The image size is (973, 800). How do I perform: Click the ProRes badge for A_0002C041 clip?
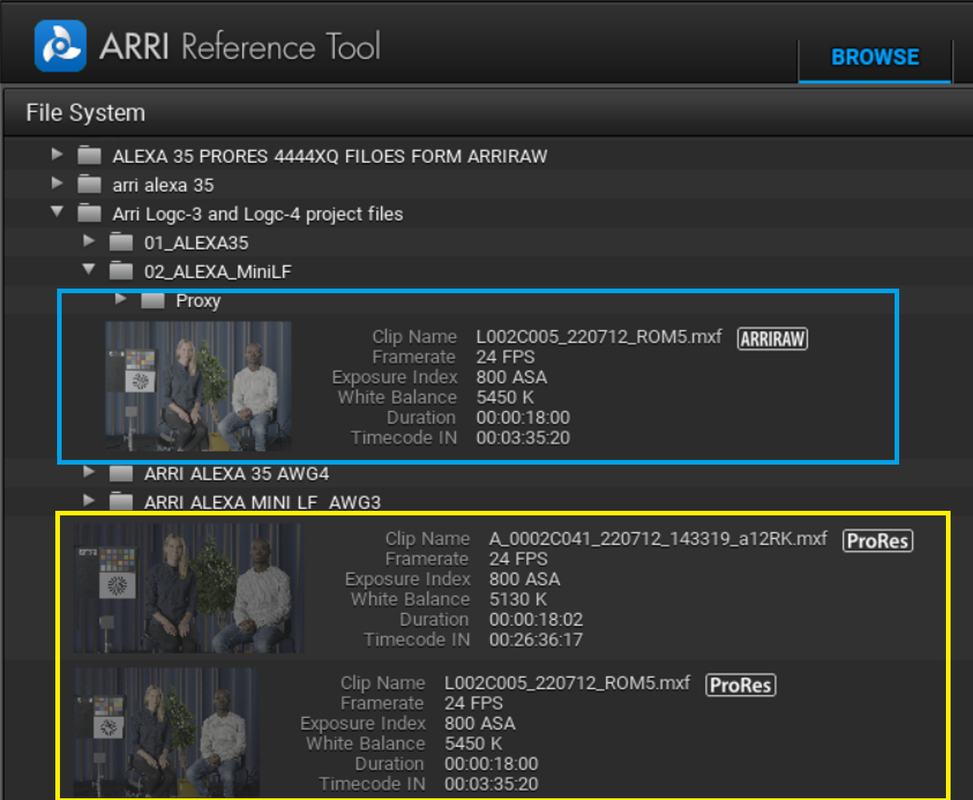pos(877,541)
